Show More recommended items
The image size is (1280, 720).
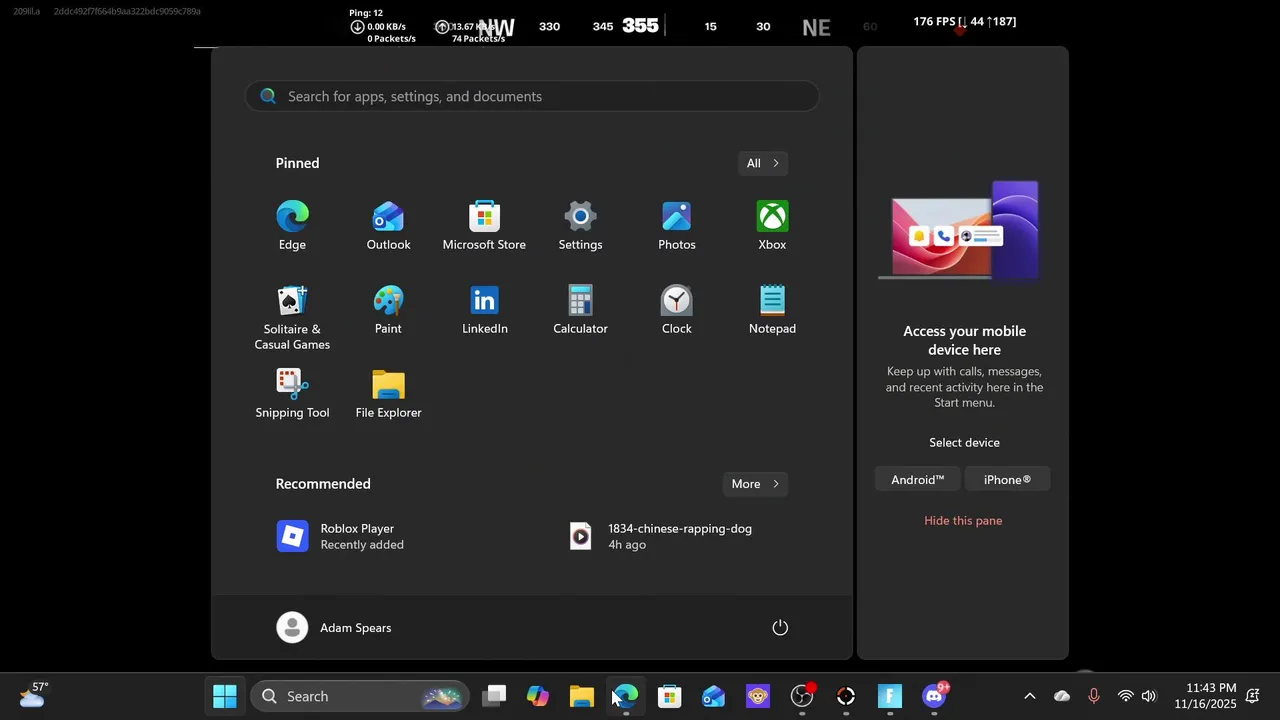pyautogui.click(x=754, y=484)
